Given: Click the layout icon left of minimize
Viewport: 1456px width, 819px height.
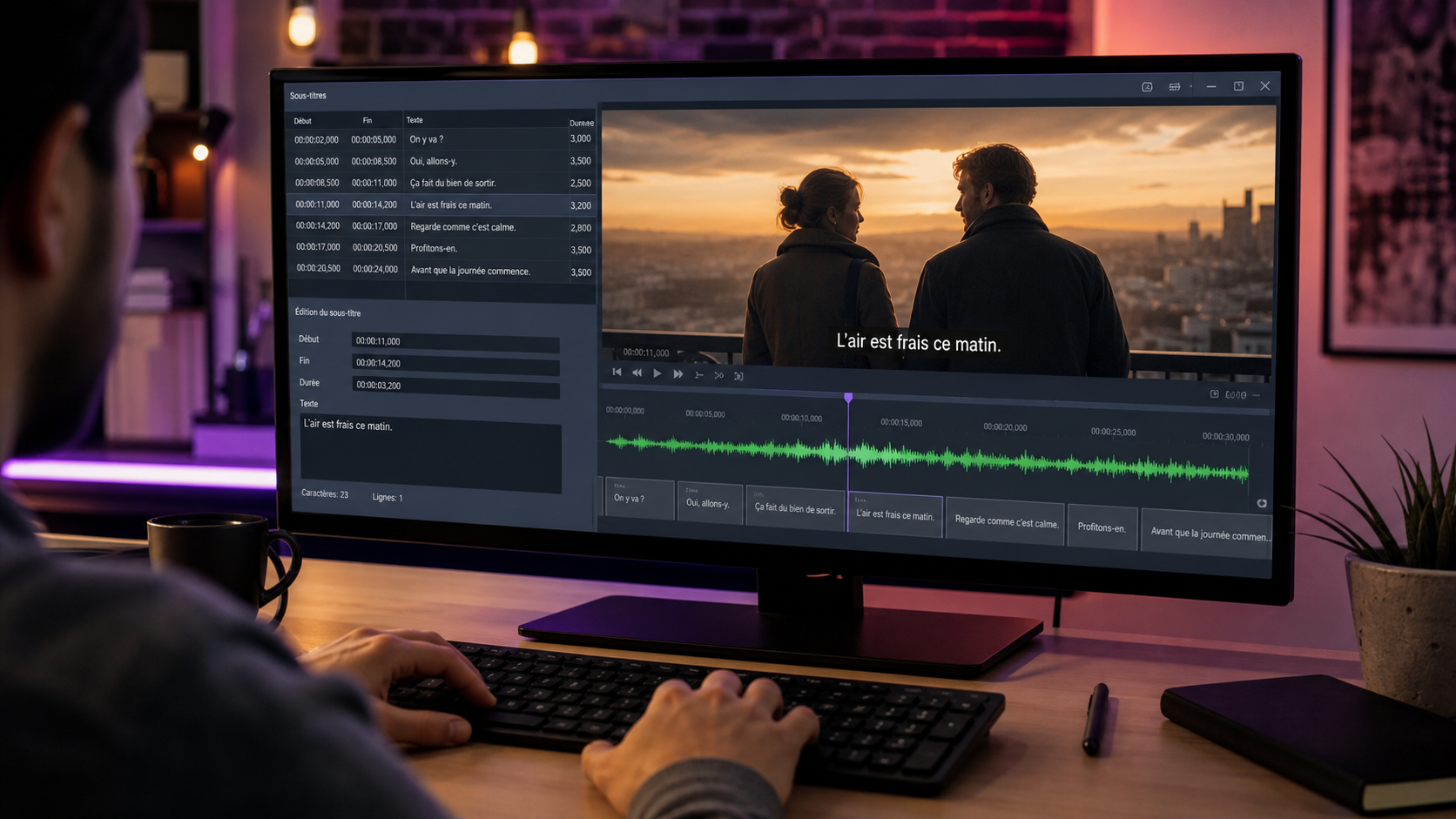Looking at the screenshot, I should [x=1175, y=87].
